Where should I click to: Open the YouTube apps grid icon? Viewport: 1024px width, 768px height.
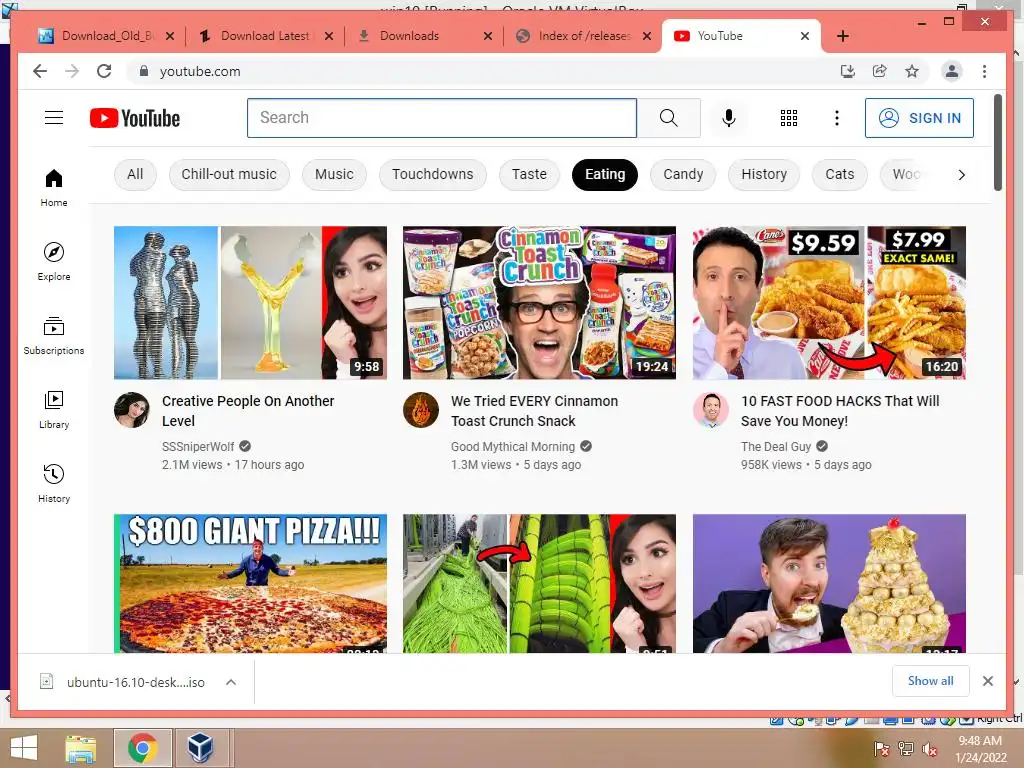[x=789, y=118]
